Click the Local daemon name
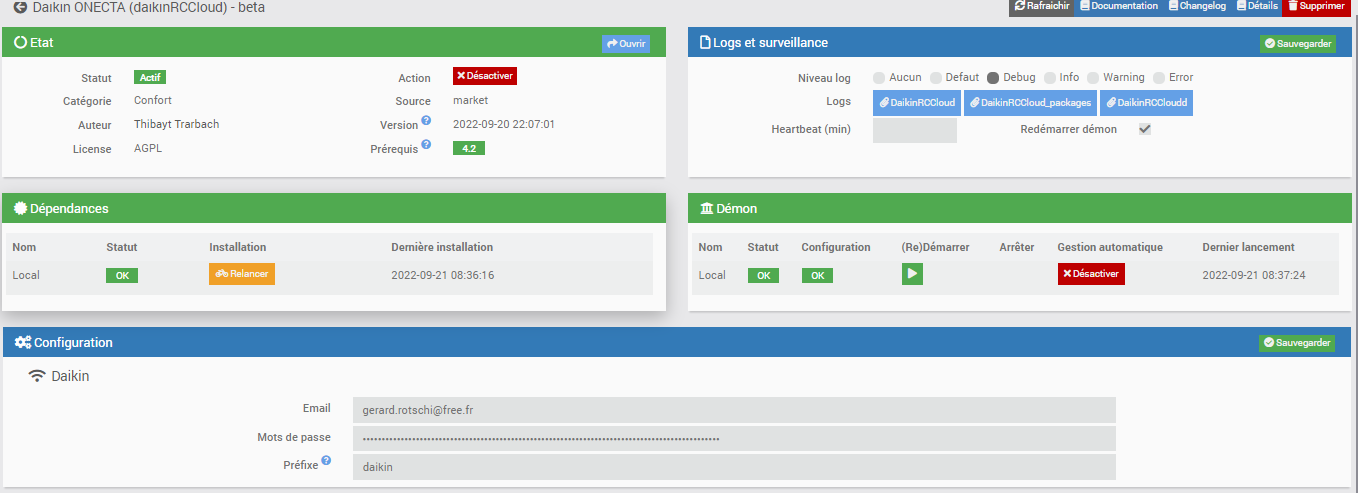 pyautogui.click(x=712, y=275)
